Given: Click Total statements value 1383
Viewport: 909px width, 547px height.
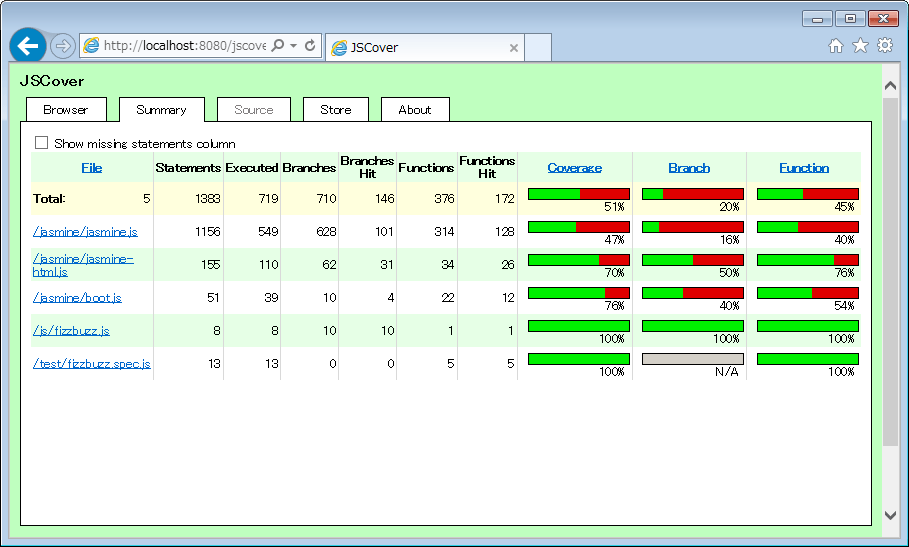Looking at the screenshot, I should 208,199.
